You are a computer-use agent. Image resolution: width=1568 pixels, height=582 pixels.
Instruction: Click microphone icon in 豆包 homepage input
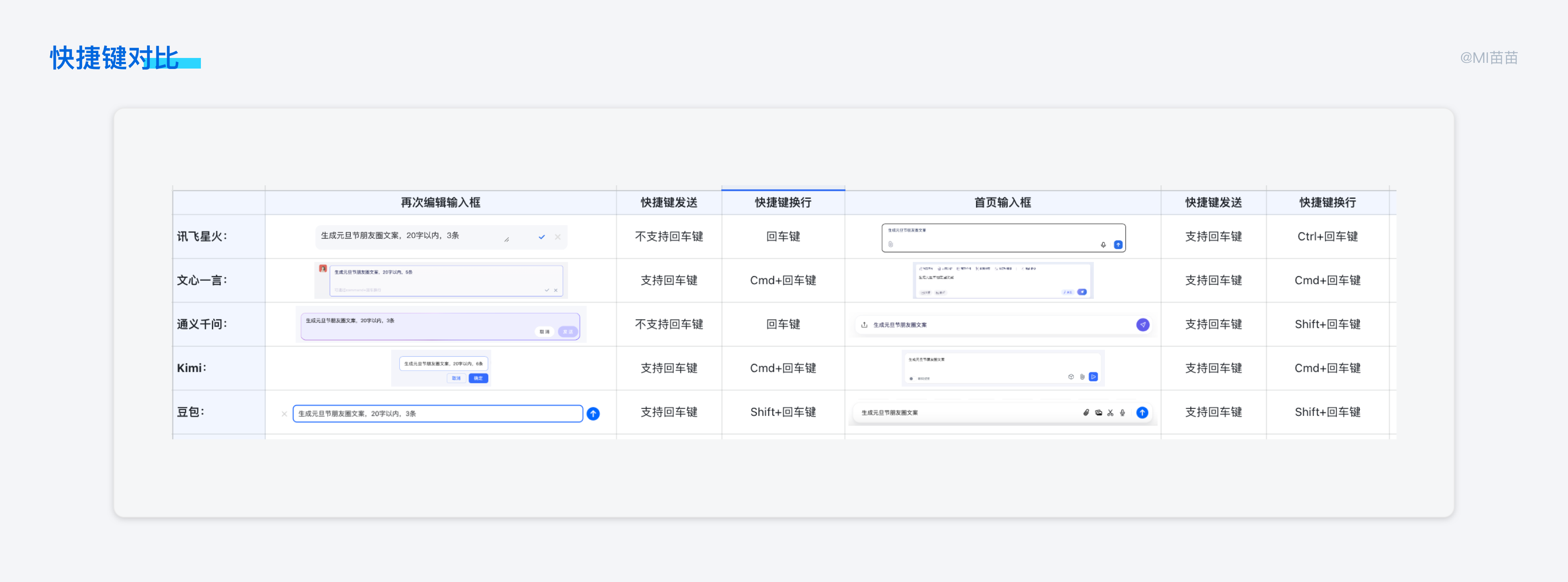tap(1123, 412)
